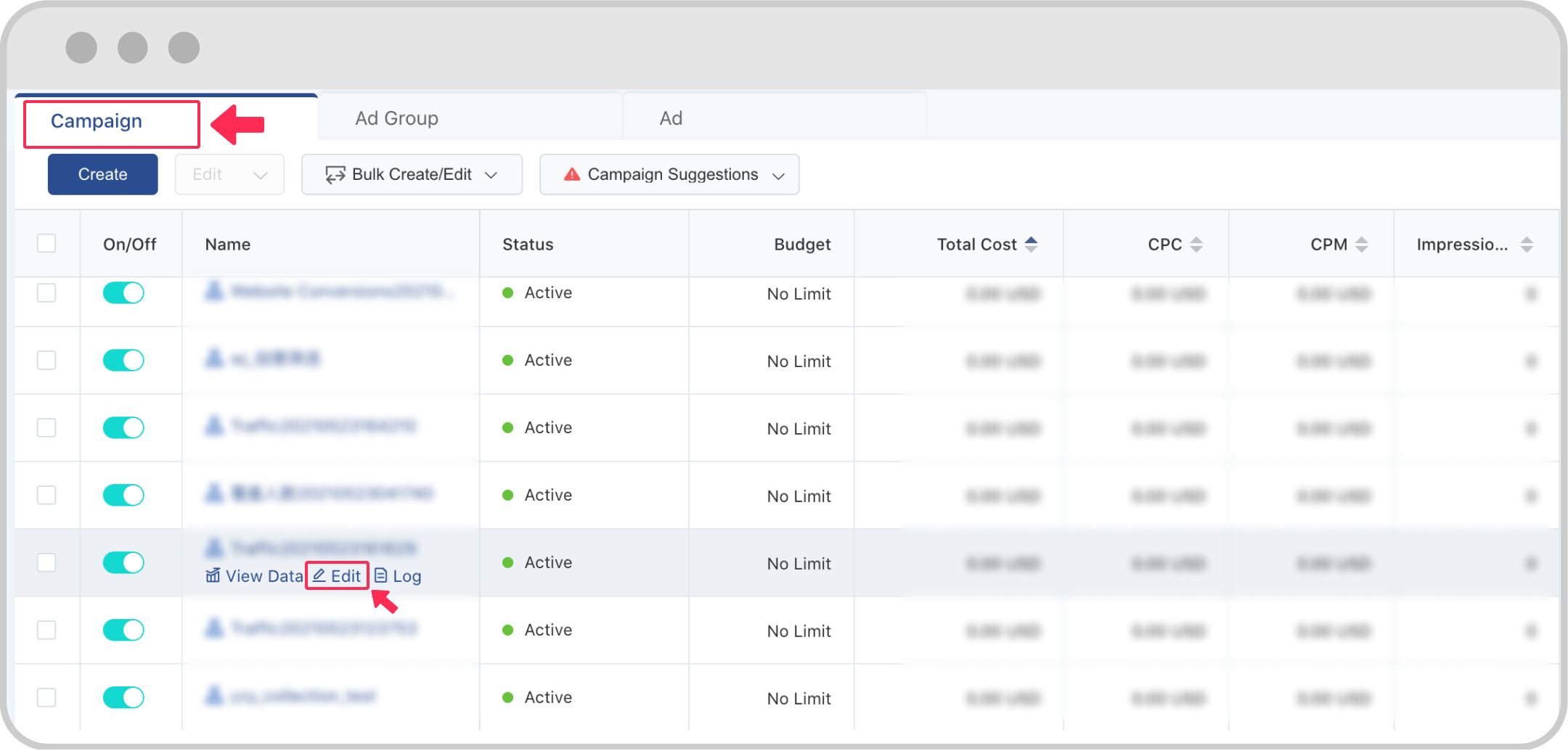Sort by CPM arrows icon
This screenshot has height=751, width=1568.
(1362, 245)
